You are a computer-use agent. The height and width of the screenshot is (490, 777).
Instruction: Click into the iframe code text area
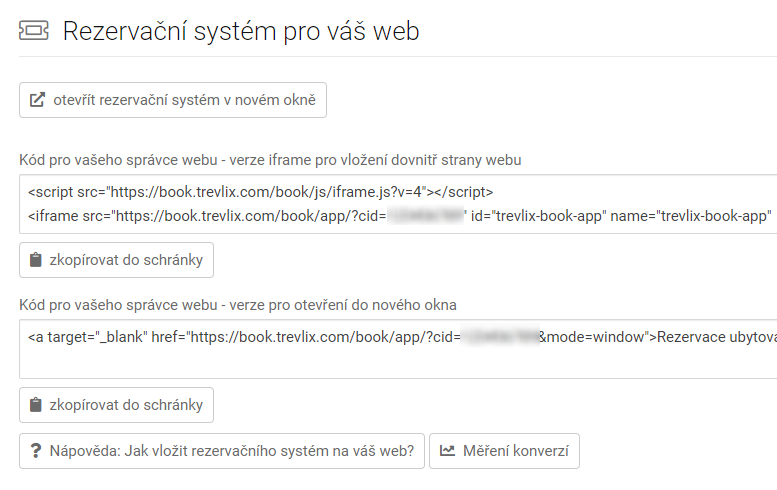tap(398, 204)
